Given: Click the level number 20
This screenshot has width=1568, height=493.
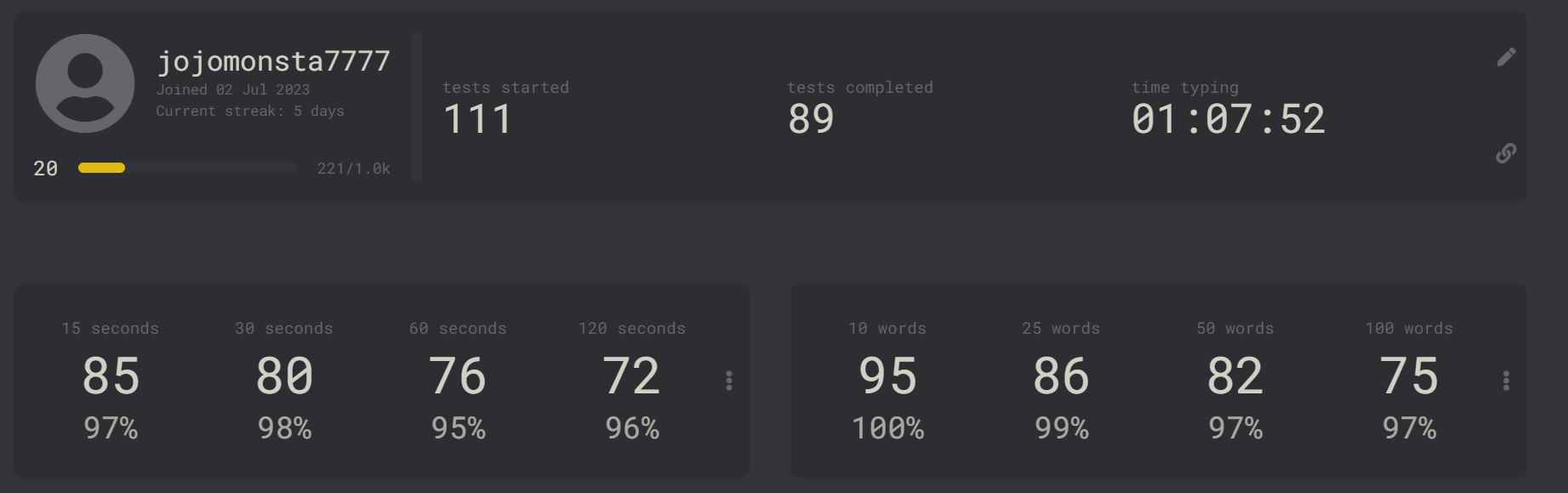Looking at the screenshot, I should click(46, 169).
